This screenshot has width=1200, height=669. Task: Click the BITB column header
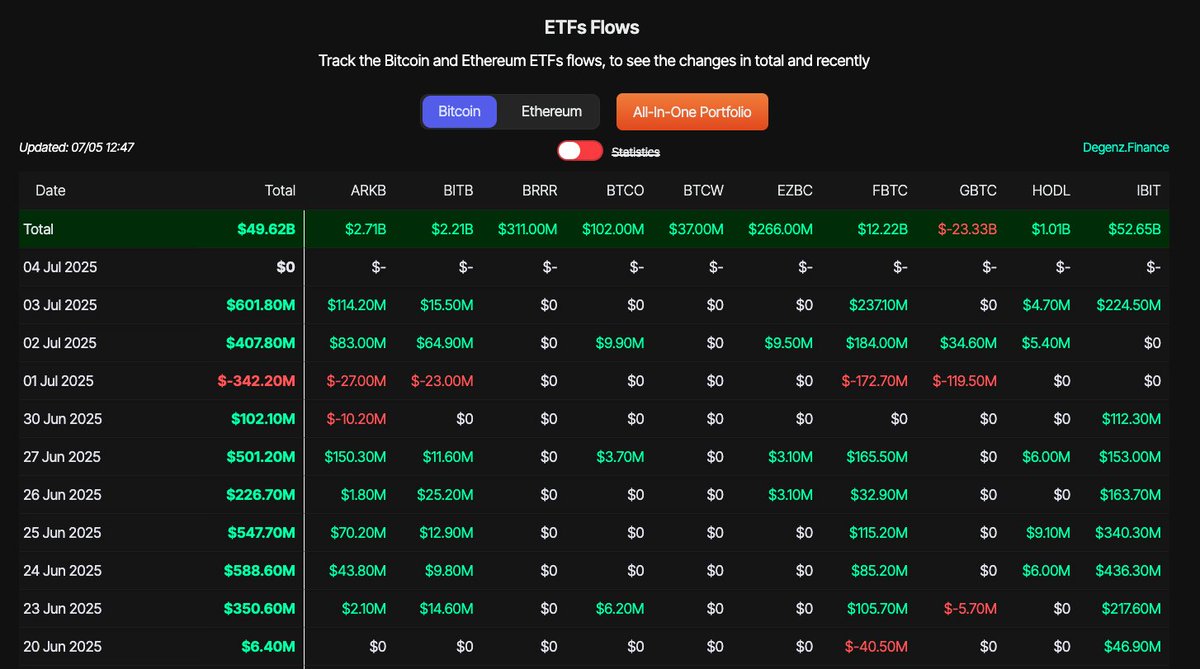(458, 190)
